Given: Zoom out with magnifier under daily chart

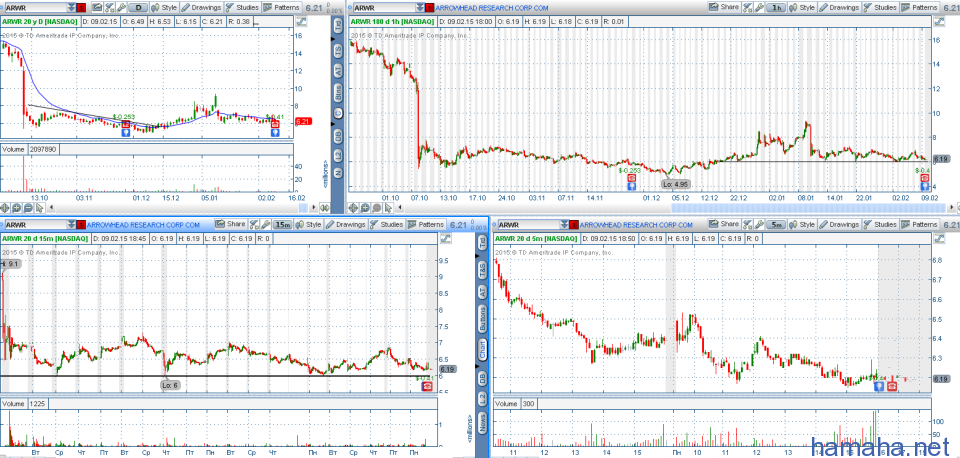Looking at the screenshot, I should pyautogui.click(x=26, y=208).
